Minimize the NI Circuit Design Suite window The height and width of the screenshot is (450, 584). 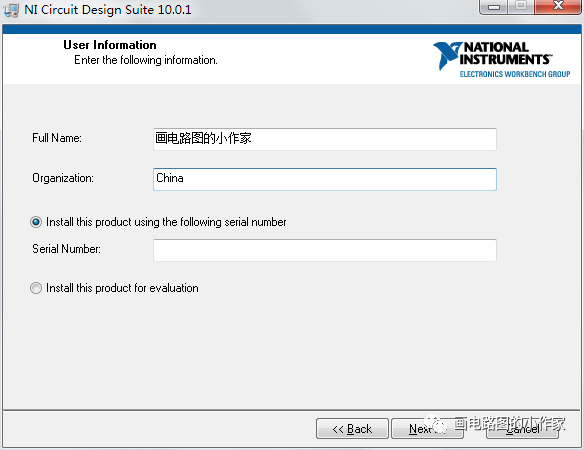[494, 7]
